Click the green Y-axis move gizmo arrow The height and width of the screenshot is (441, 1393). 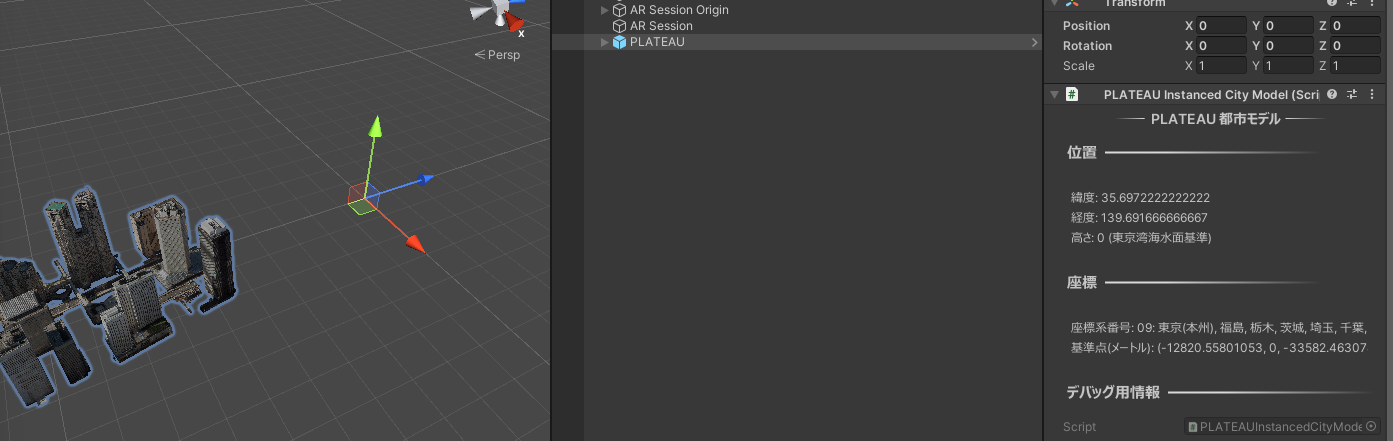[x=376, y=127]
